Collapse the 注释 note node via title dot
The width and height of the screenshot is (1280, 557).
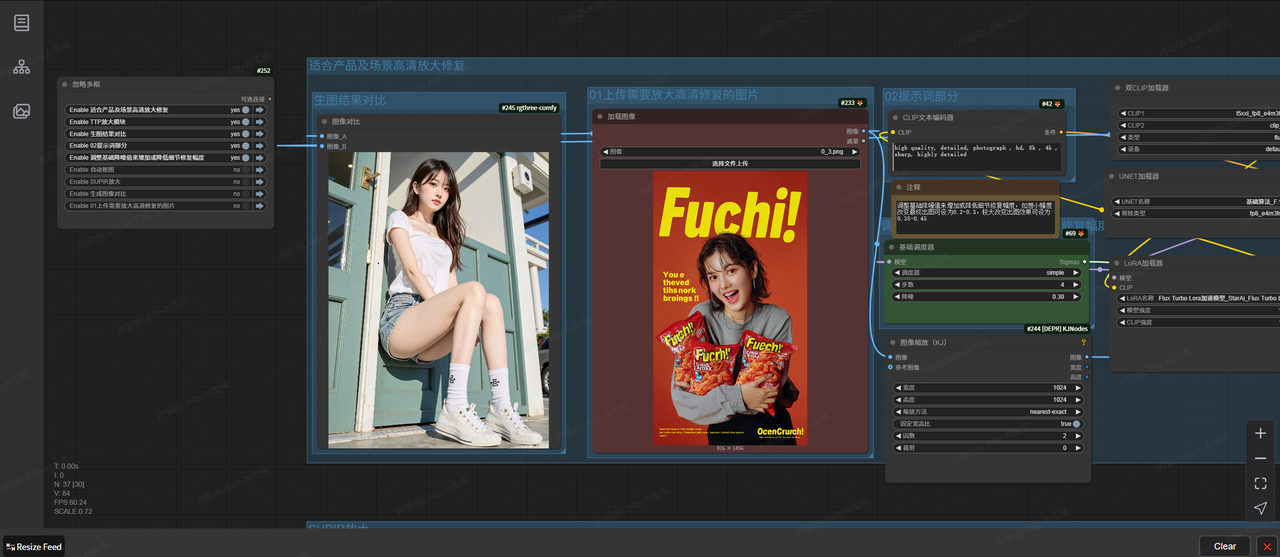[899, 187]
